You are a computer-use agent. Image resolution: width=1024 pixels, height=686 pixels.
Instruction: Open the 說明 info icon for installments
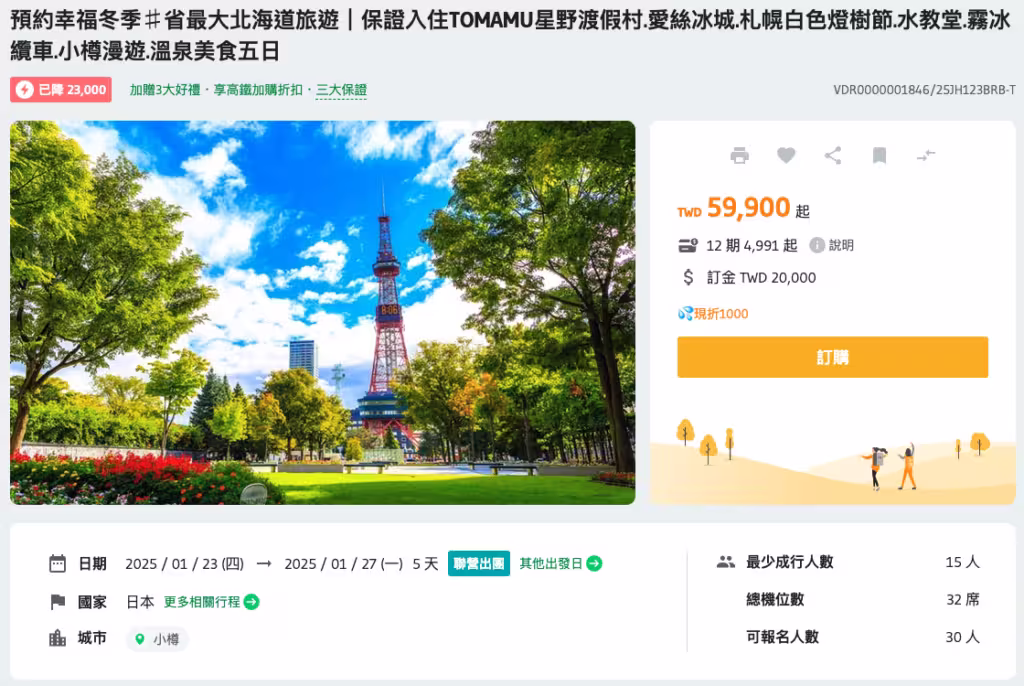coord(817,245)
